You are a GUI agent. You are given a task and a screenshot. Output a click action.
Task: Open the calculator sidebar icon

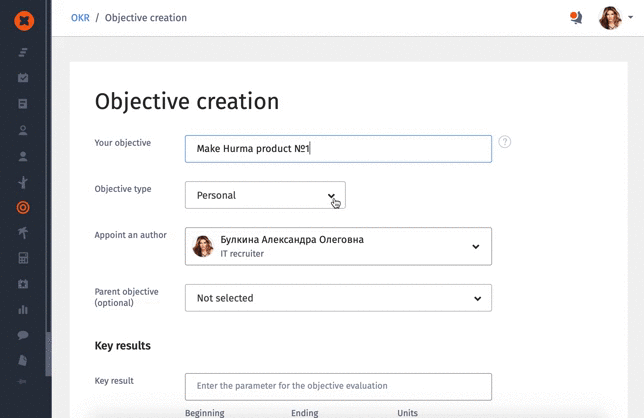pos(23,258)
